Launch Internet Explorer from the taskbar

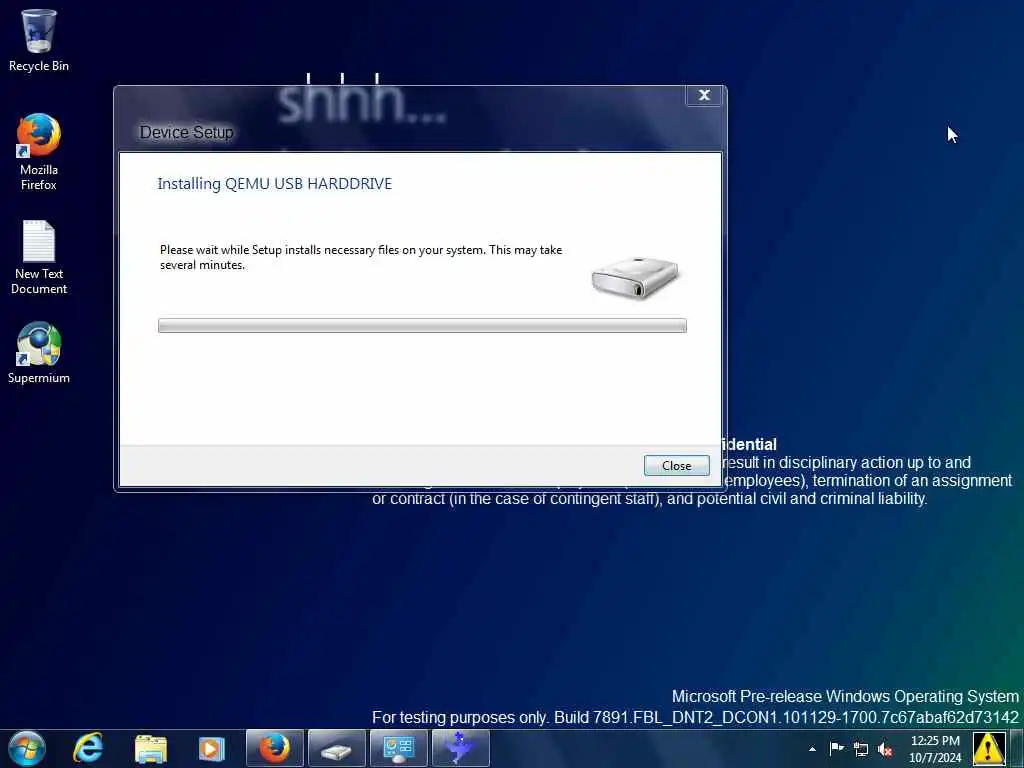click(88, 748)
